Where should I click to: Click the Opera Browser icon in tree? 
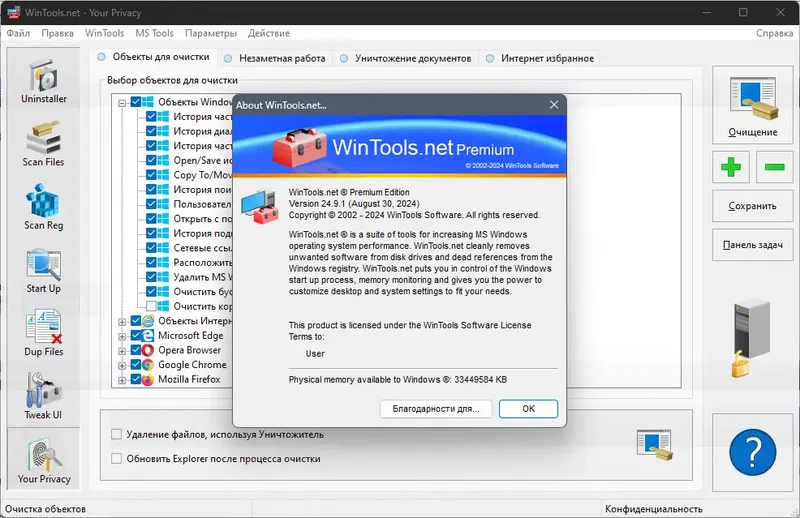(147, 350)
